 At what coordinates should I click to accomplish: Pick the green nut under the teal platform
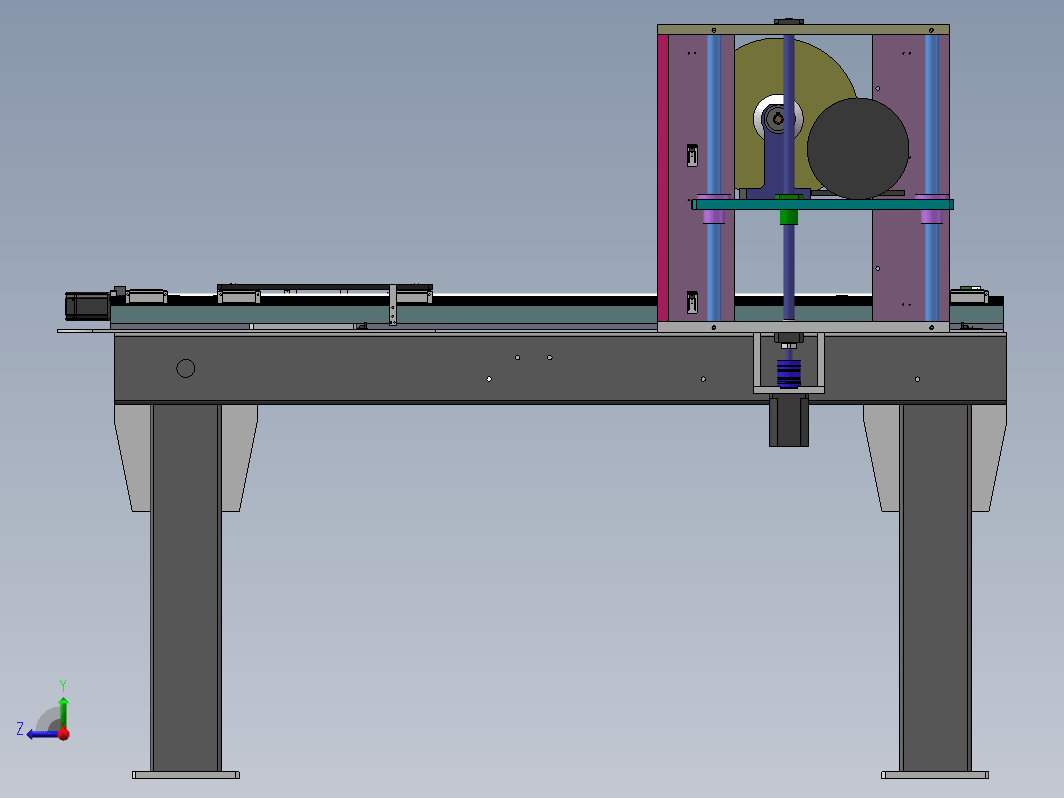click(788, 217)
